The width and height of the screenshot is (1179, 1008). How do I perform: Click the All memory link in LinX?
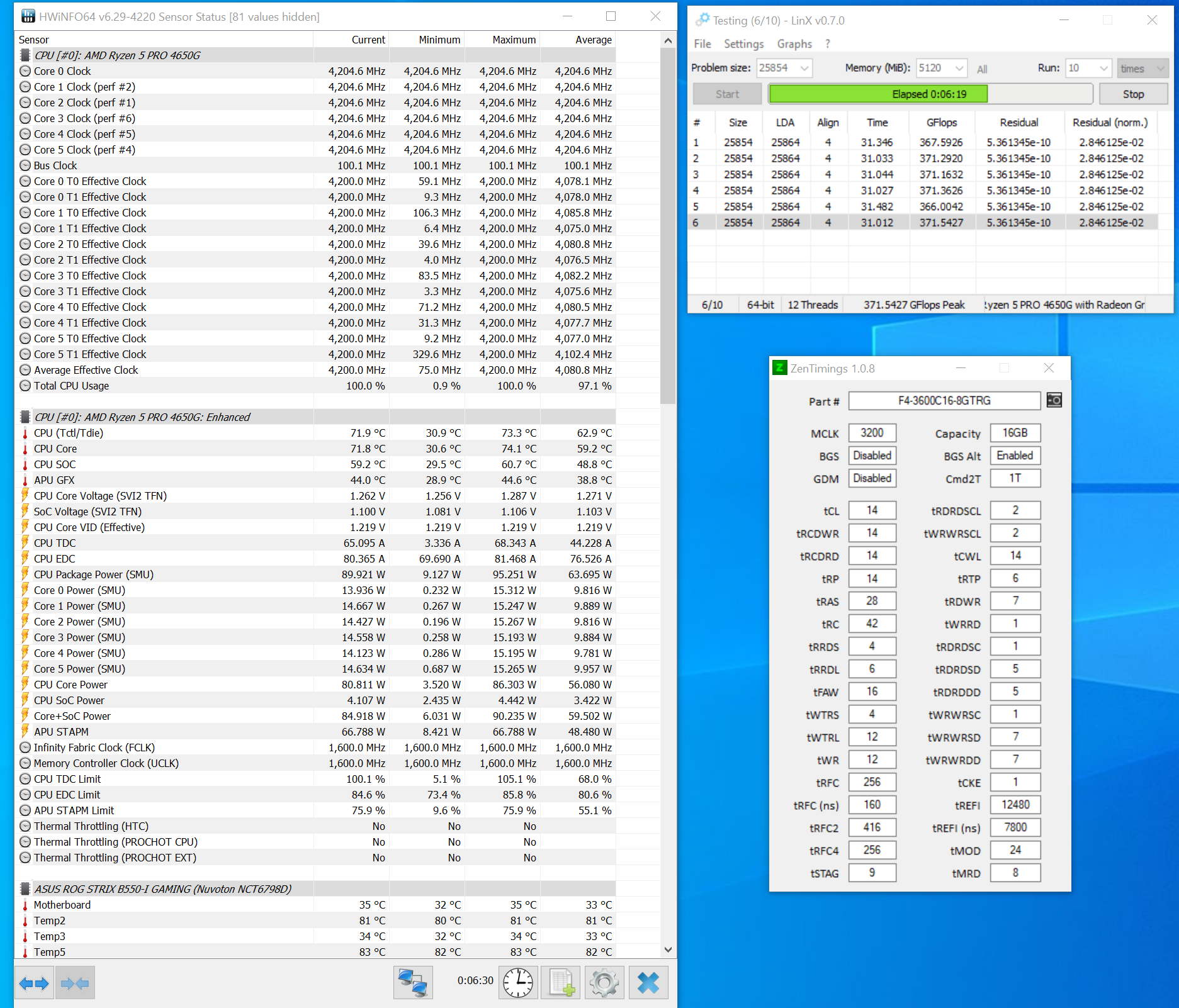982,69
